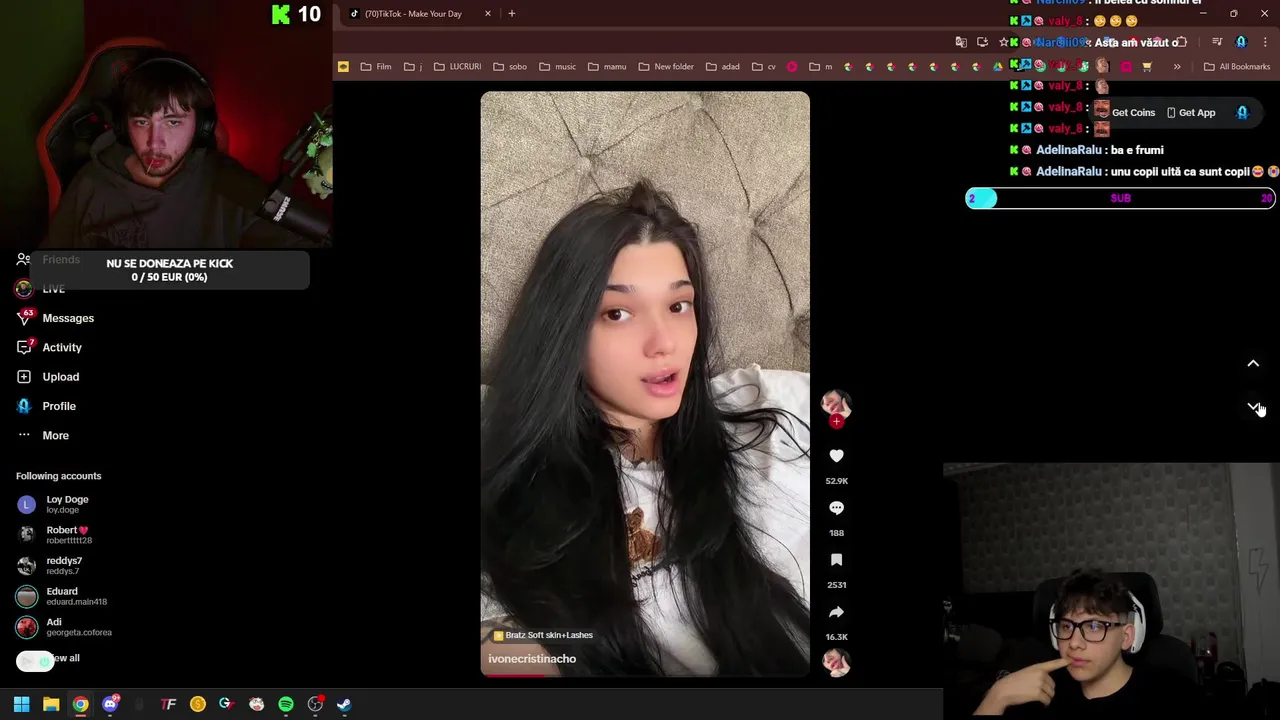Open the New folder bookmarks folder
1280x720 pixels.
click(x=666, y=67)
